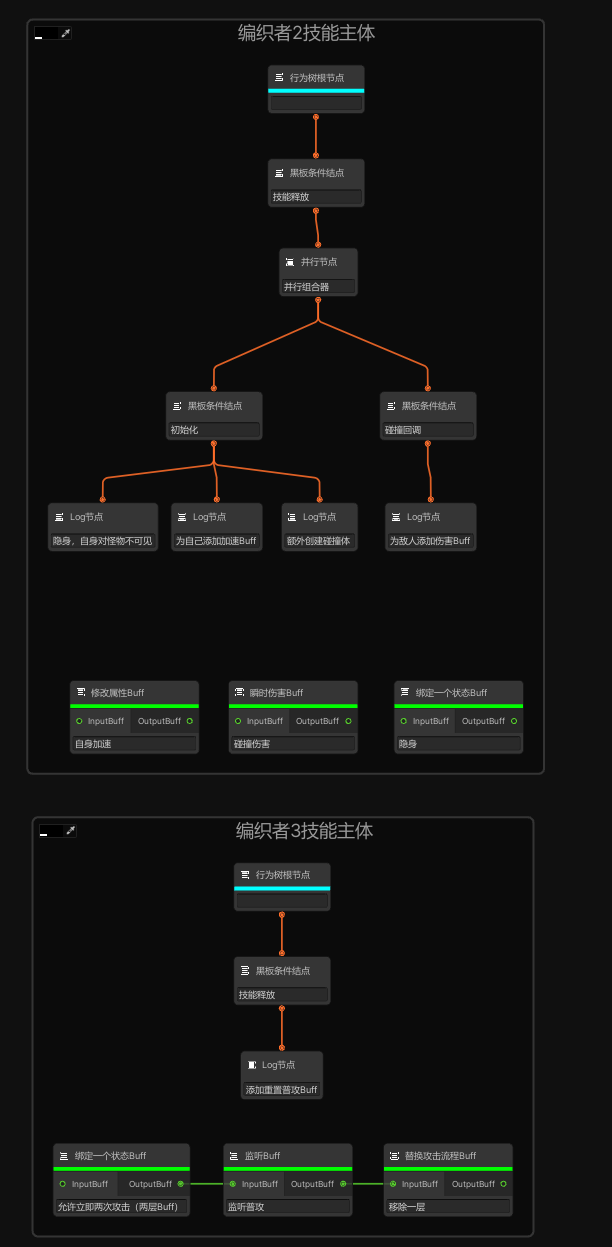Screen dimensions: 612x1247
Task: Edit the 碰撞伤害 field on 瞬时伤害Buff
Action: 294,744
